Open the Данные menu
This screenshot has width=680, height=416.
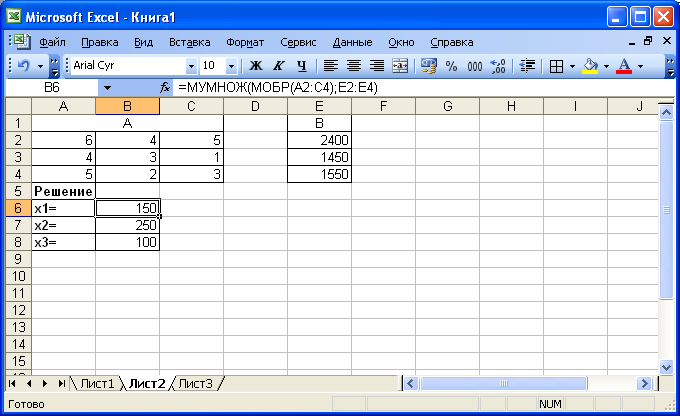(353, 43)
